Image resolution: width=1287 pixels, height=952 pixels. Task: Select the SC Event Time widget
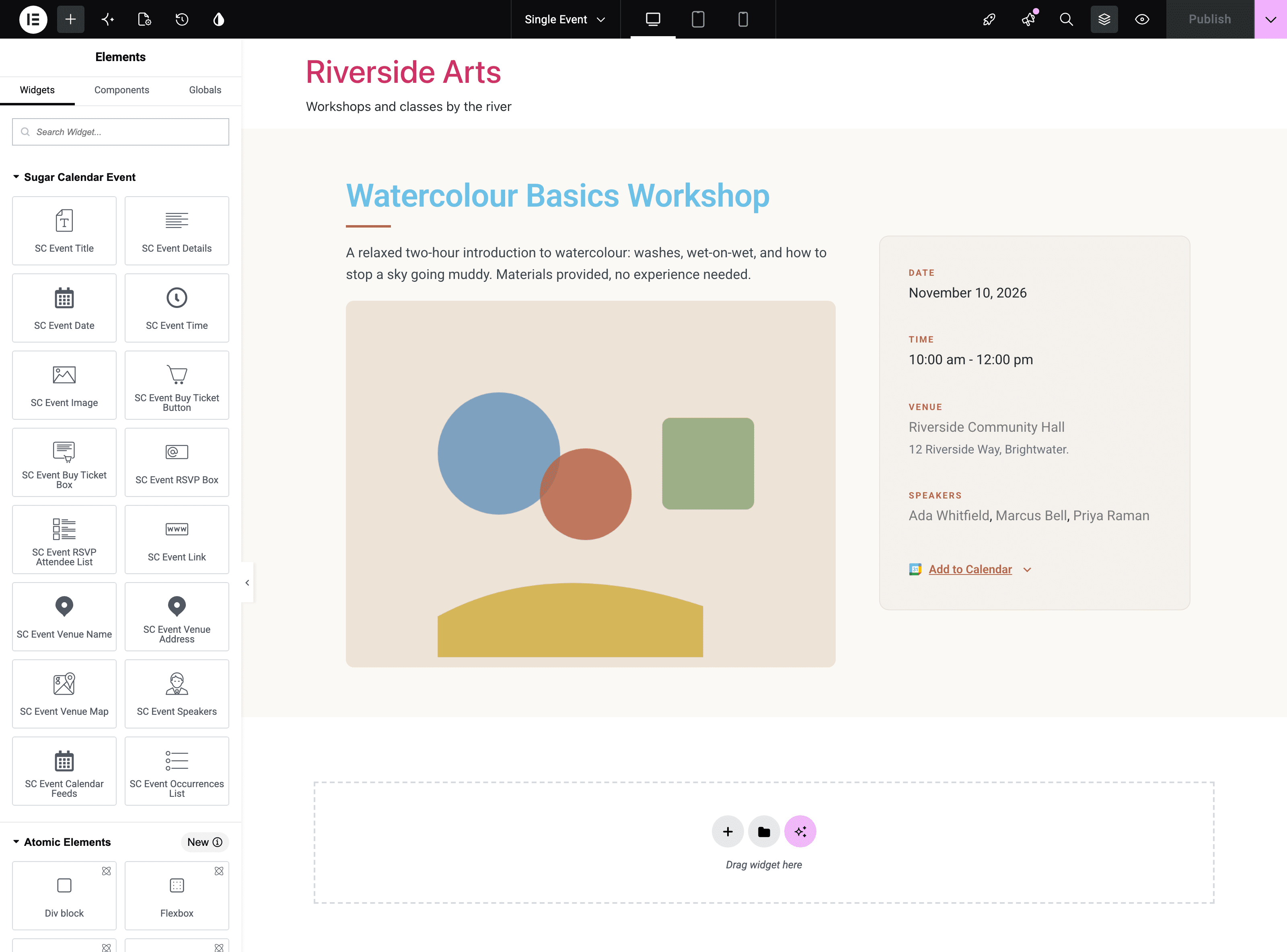point(177,308)
